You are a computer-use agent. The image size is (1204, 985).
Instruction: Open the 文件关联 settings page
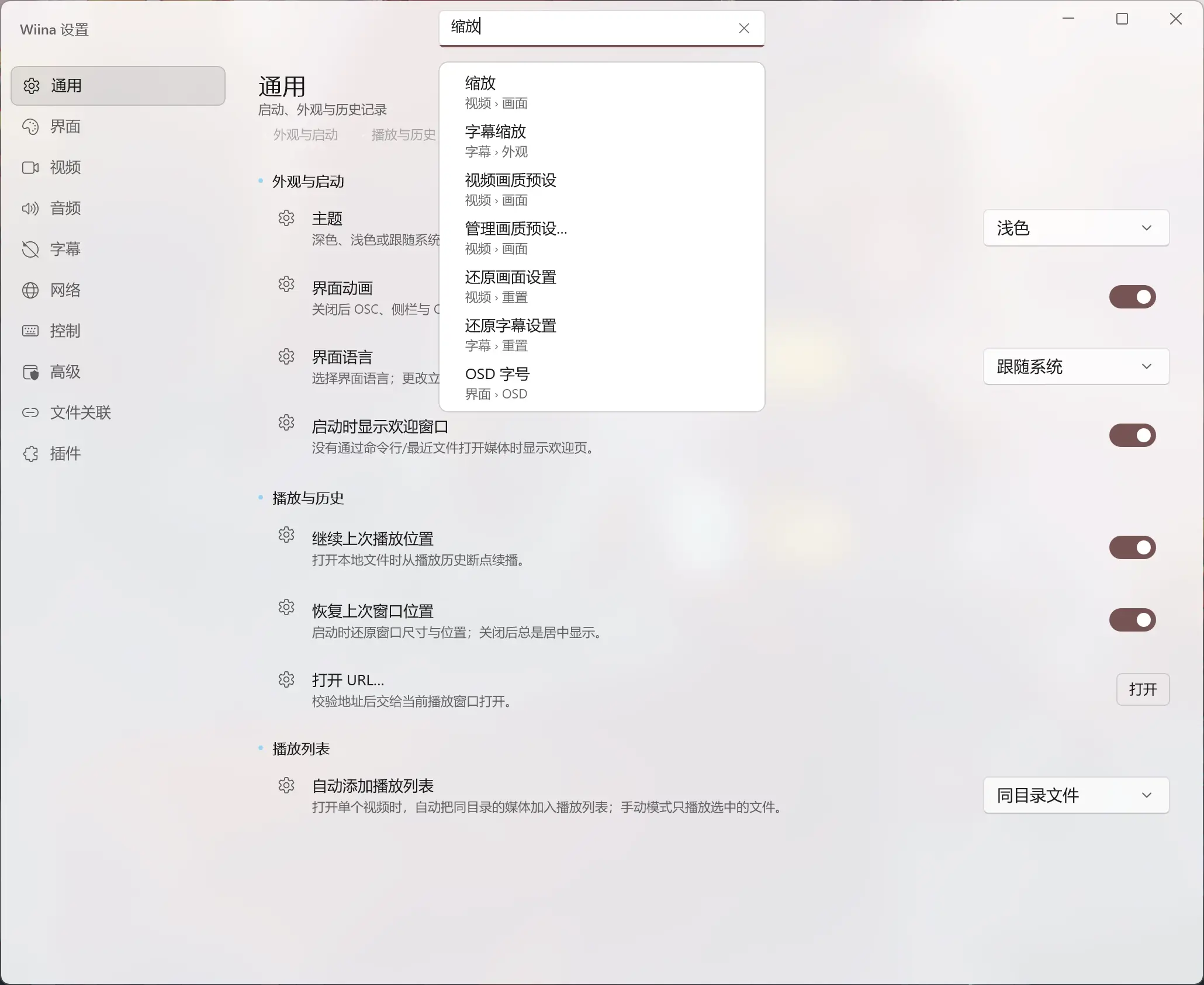coord(118,413)
